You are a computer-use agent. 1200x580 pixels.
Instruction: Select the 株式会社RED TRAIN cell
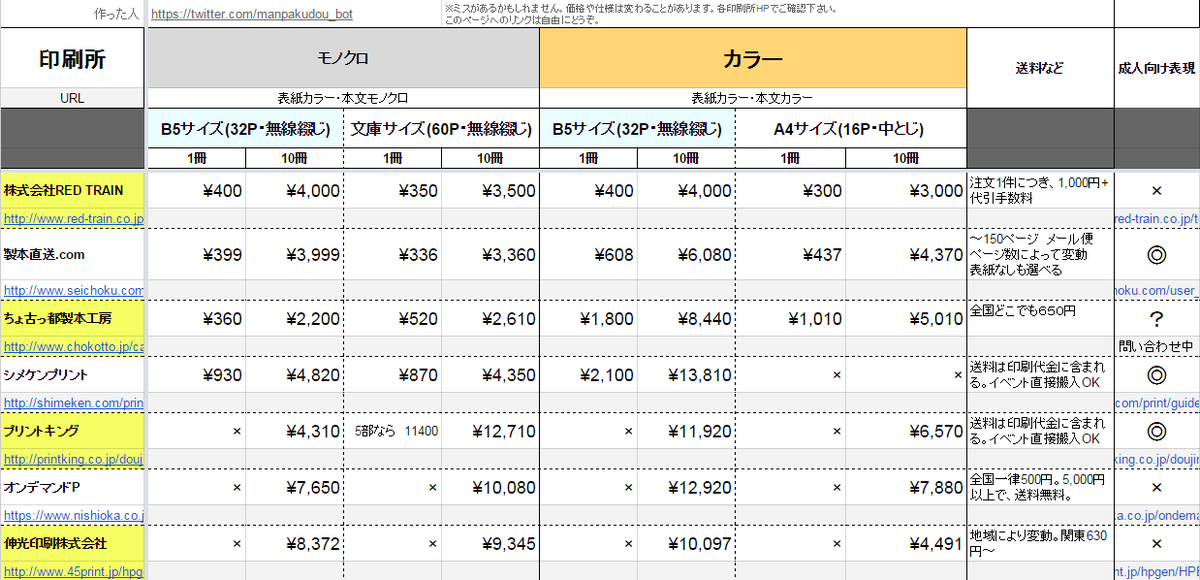tap(73, 190)
